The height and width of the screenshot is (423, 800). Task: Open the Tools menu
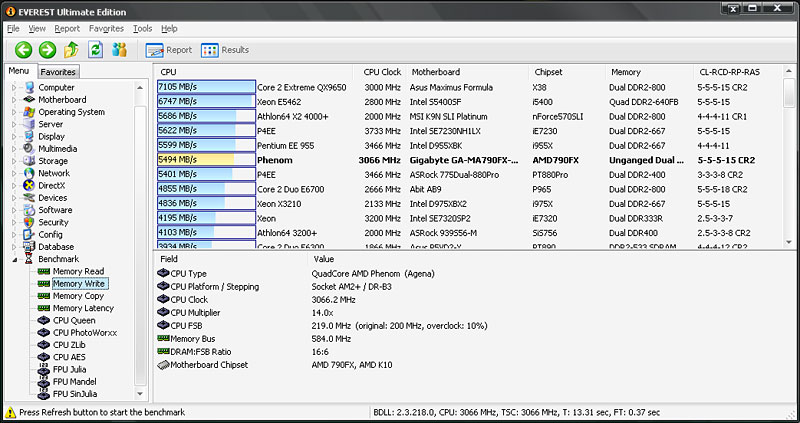click(143, 29)
